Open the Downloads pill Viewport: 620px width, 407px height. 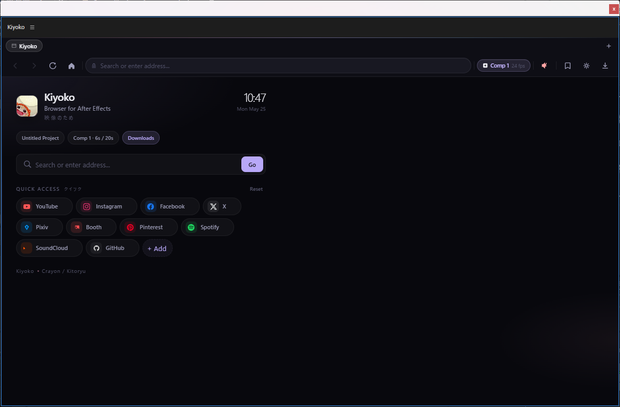click(141, 138)
